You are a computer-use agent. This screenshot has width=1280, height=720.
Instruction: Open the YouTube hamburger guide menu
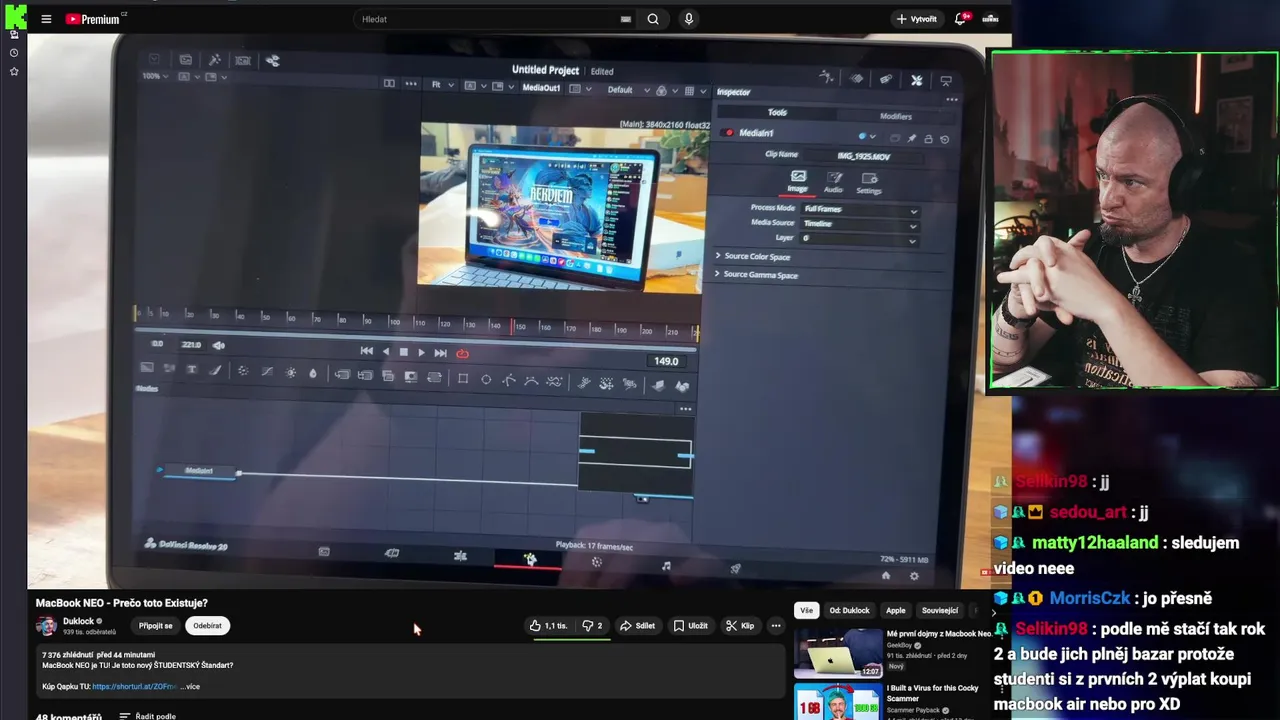point(46,19)
